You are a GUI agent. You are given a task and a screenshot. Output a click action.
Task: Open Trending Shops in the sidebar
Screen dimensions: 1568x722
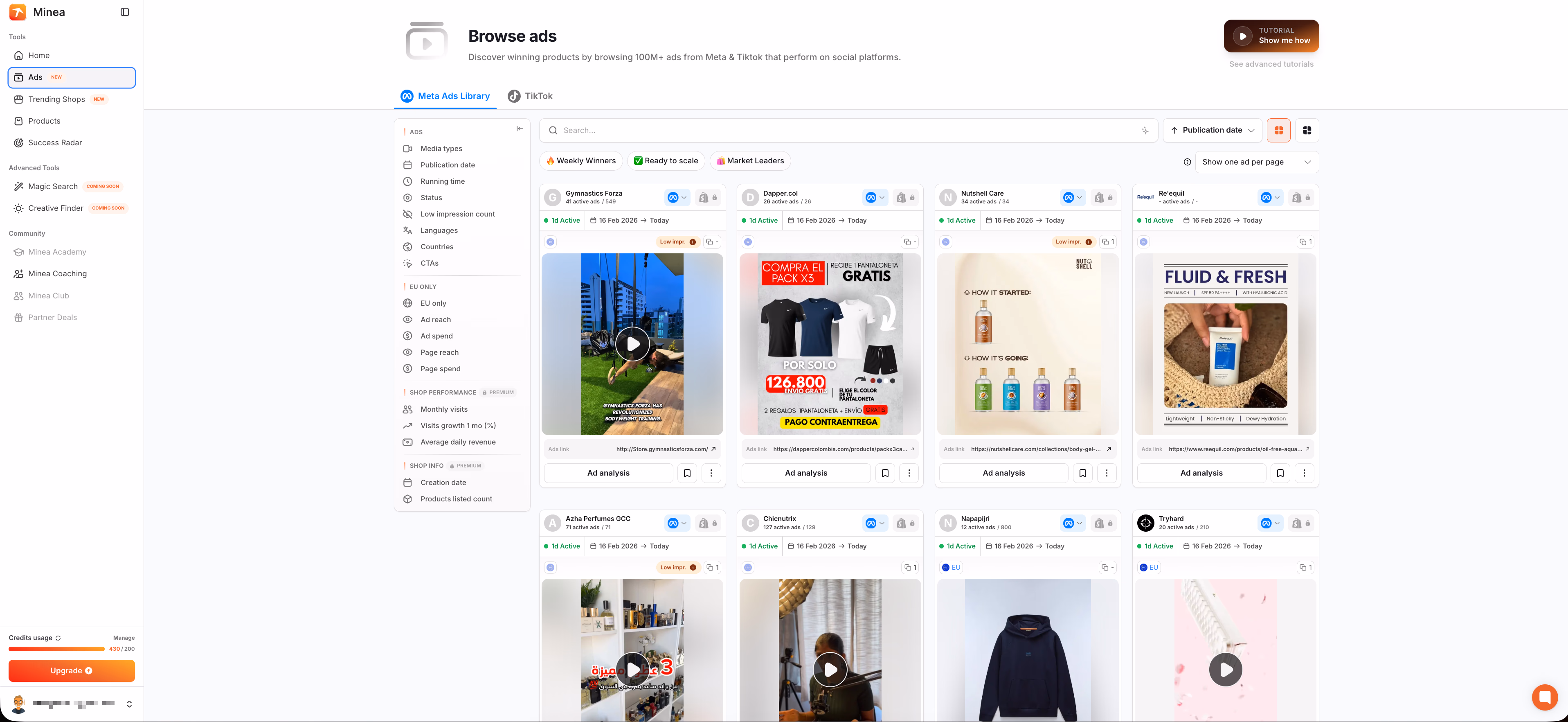coord(56,99)
